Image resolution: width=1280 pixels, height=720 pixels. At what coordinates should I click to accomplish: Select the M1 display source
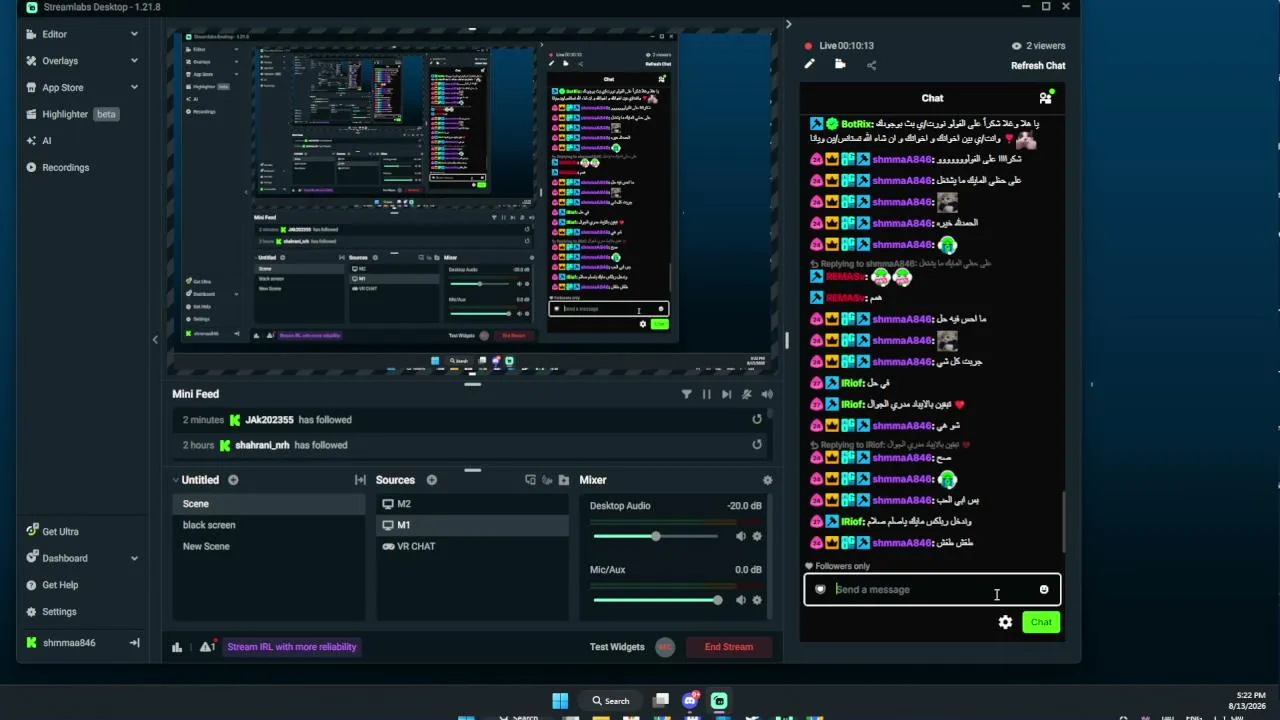coord(473,525)
